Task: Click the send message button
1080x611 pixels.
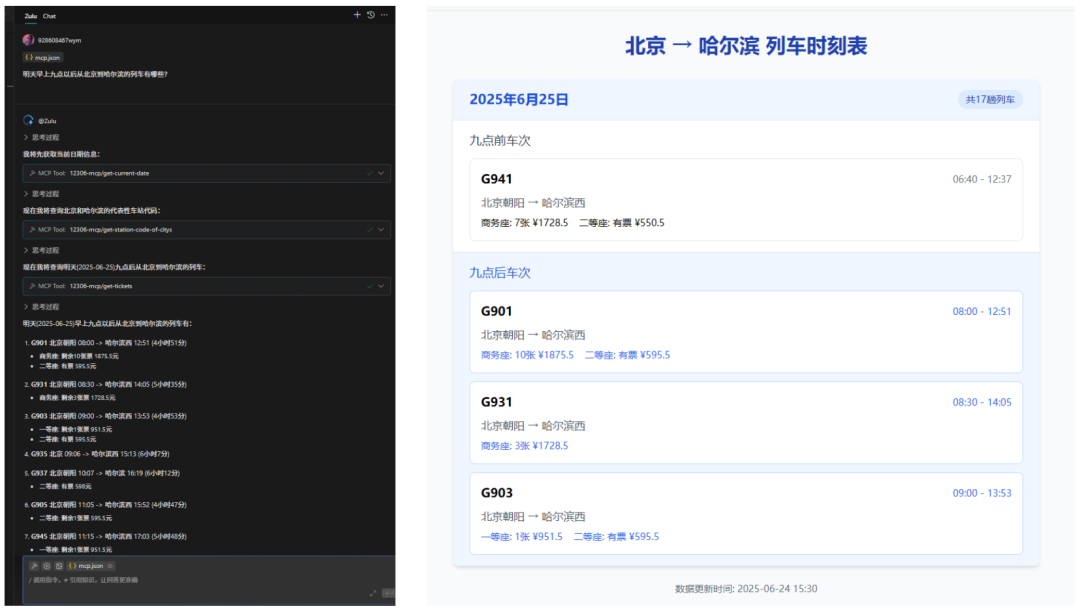Action: 390,592
